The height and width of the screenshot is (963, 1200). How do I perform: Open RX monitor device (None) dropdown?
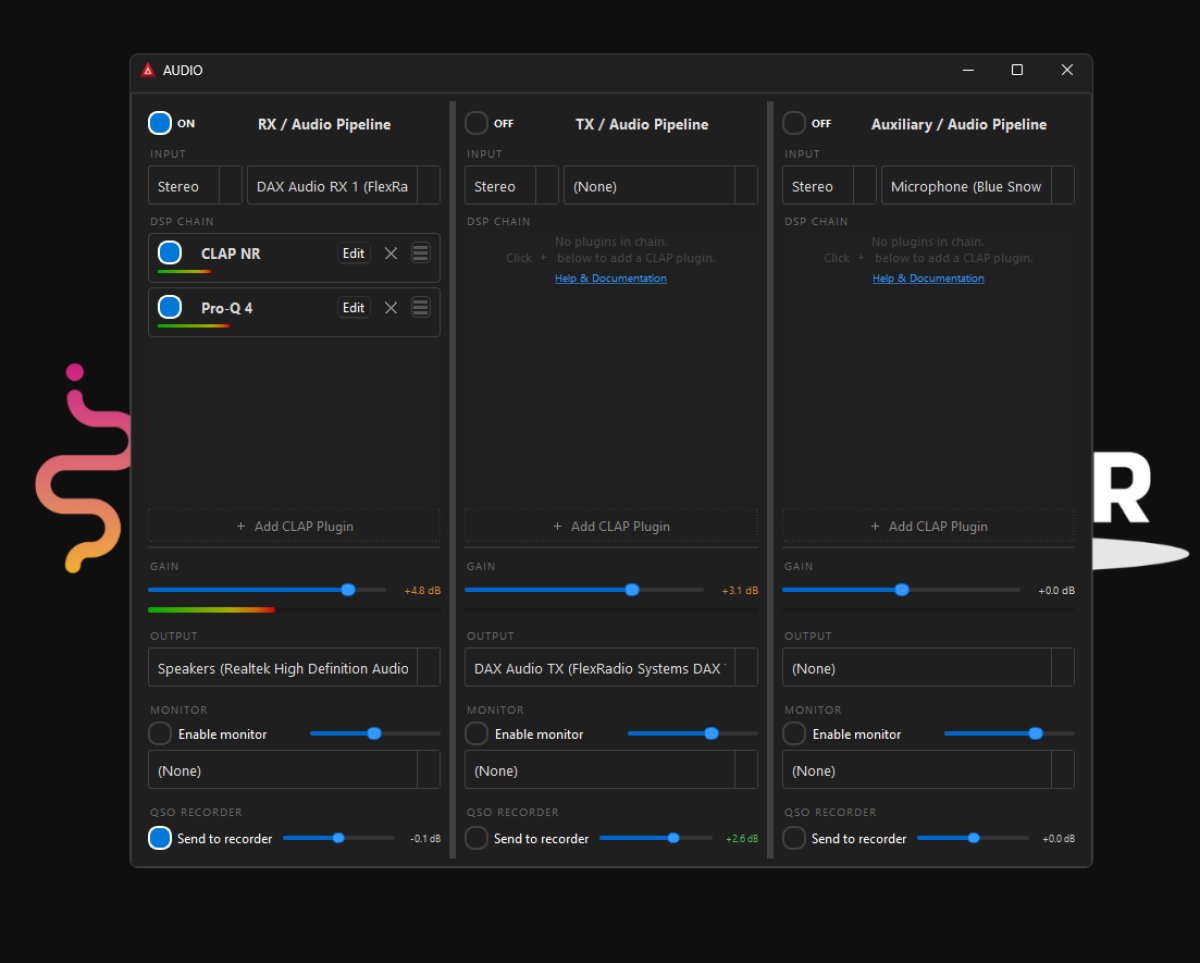294,770
